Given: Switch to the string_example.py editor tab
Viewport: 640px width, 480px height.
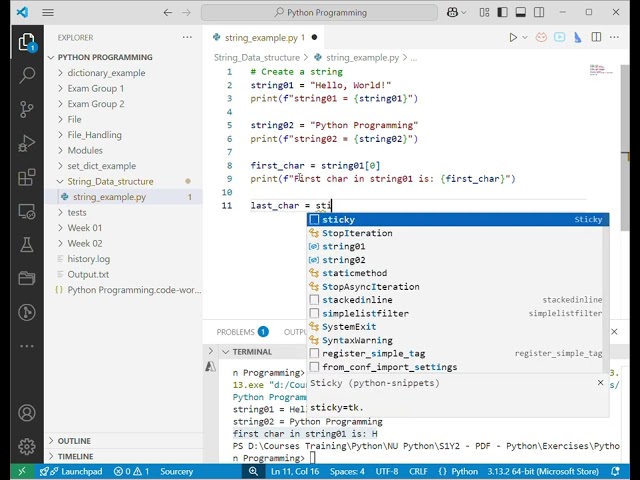Looking at the screenshot, I should [x=264, y=38].
